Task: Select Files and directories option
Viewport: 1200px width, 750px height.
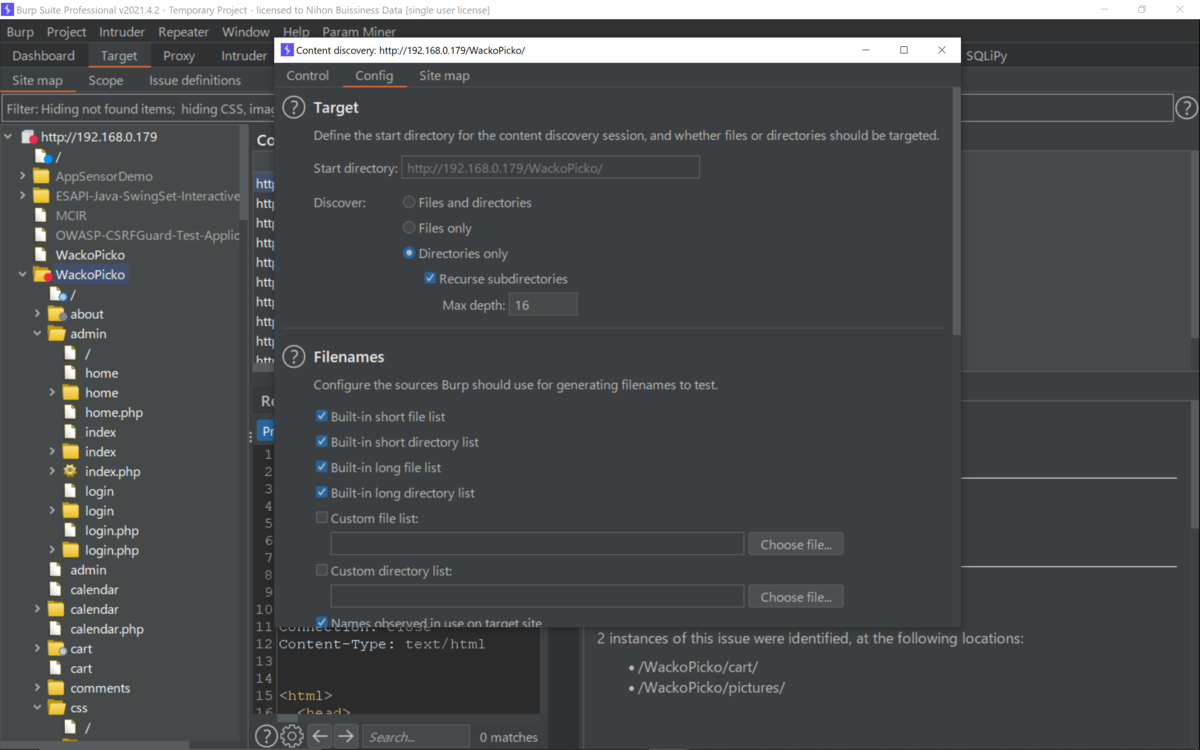Action: [409, 202]
